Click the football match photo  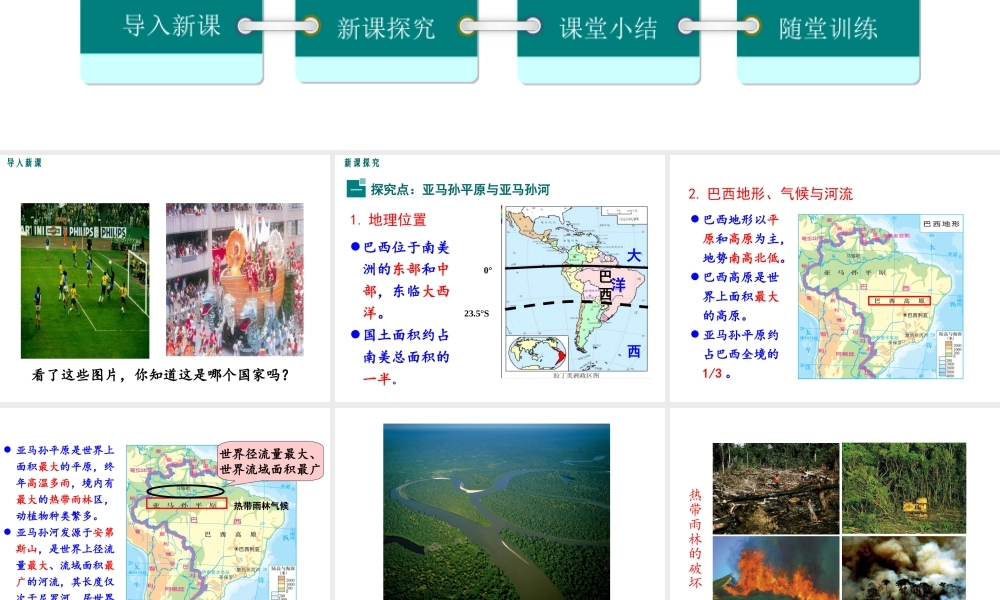coord(85,281)
